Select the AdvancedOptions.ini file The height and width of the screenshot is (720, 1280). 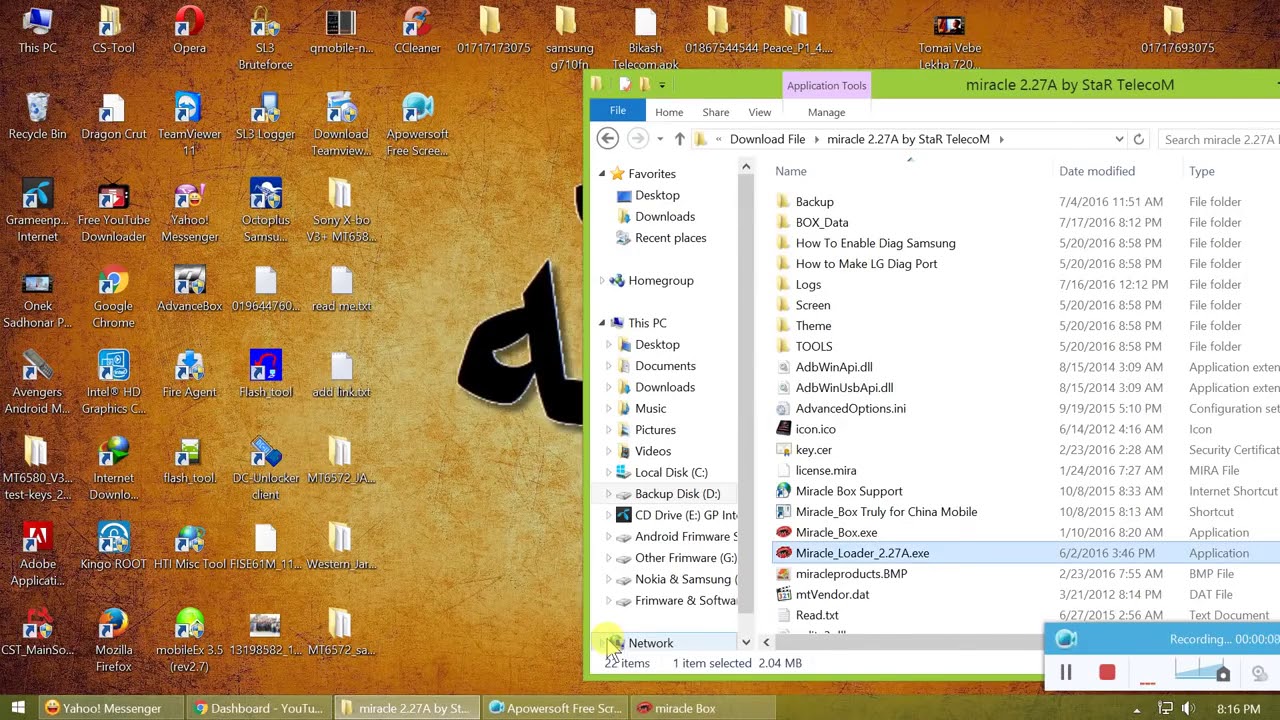(850, 408)
